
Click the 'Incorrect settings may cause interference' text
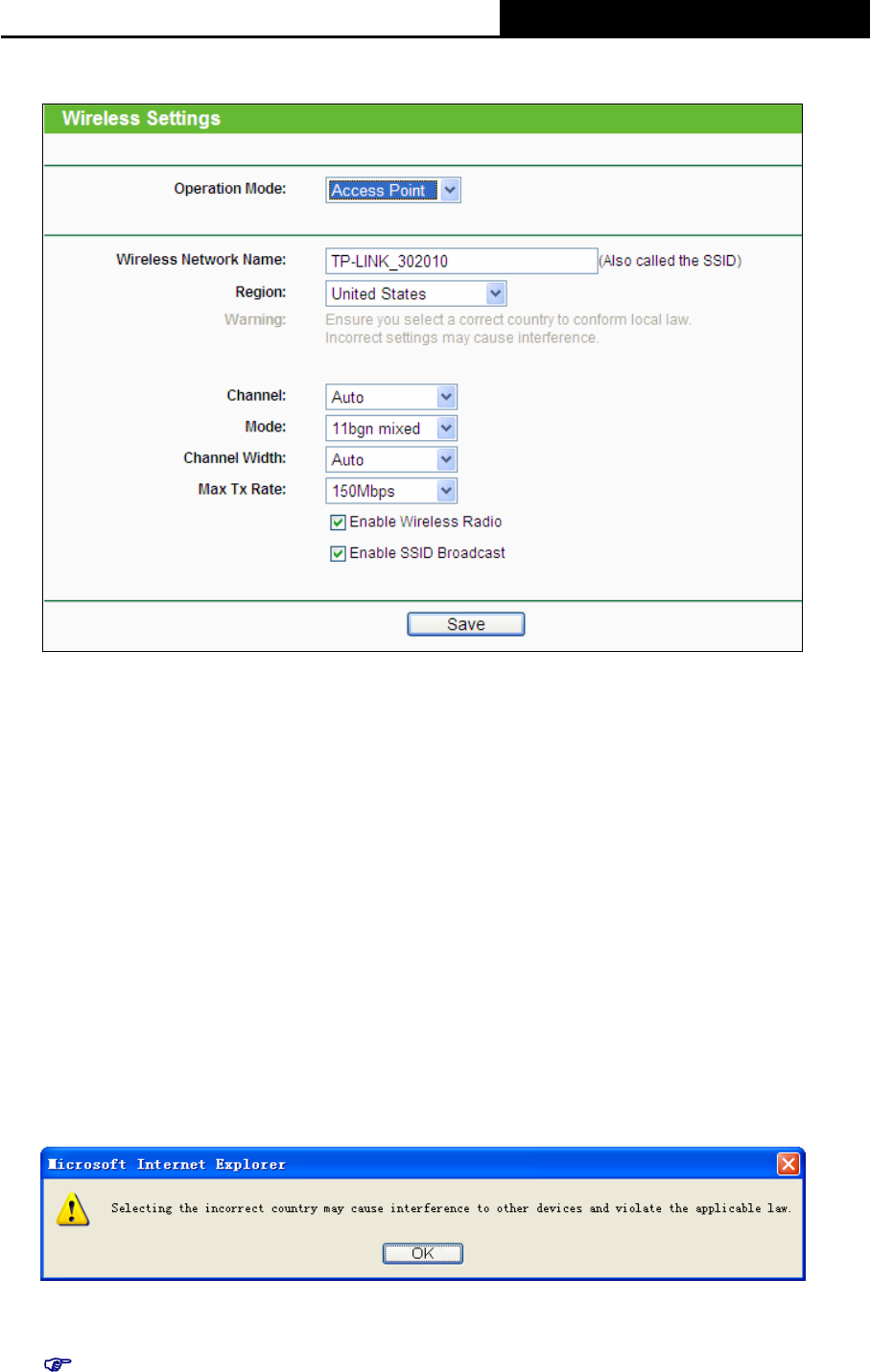[x=461, y=337]
